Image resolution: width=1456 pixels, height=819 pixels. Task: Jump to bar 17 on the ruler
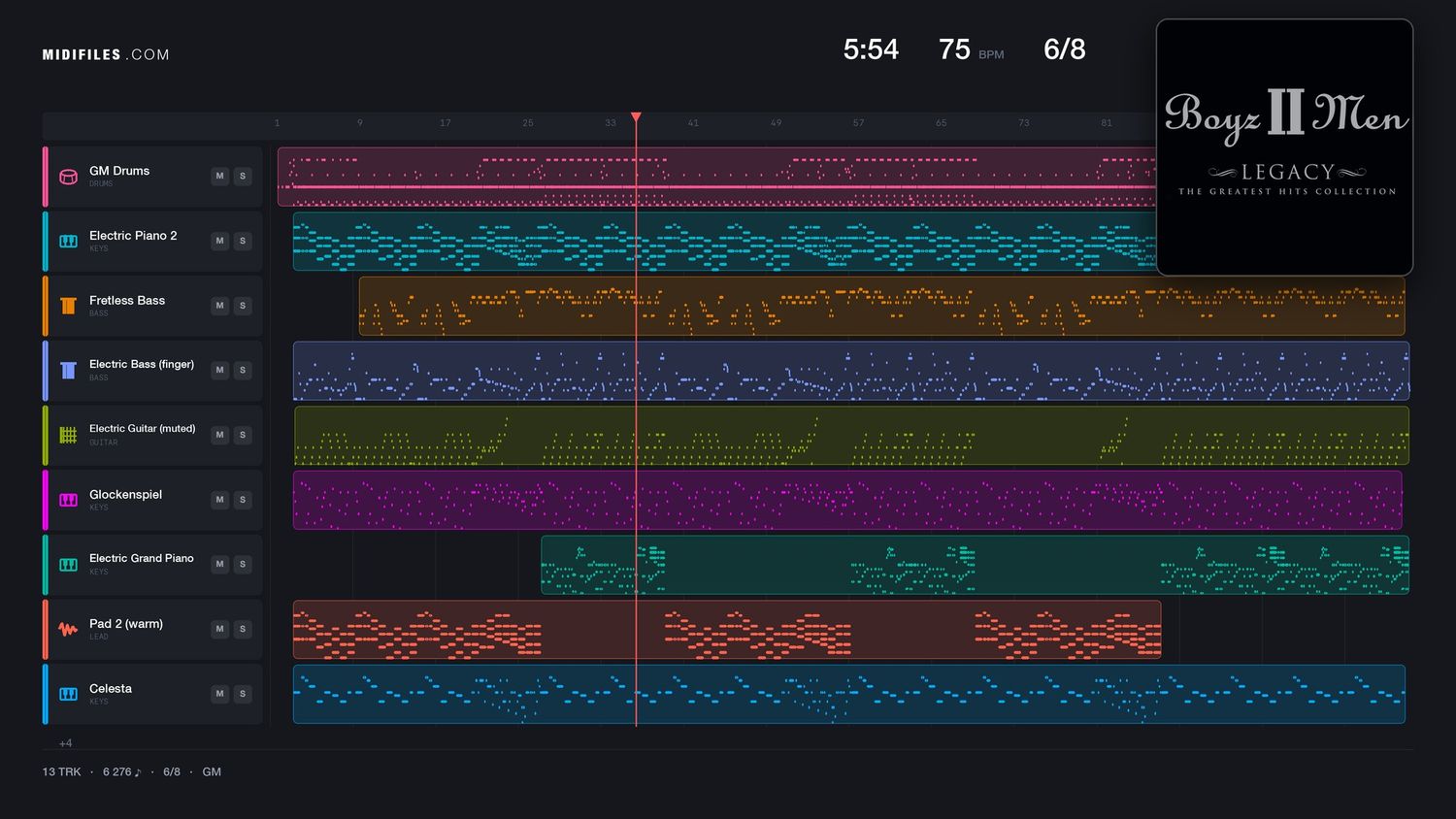click(445, 123)
